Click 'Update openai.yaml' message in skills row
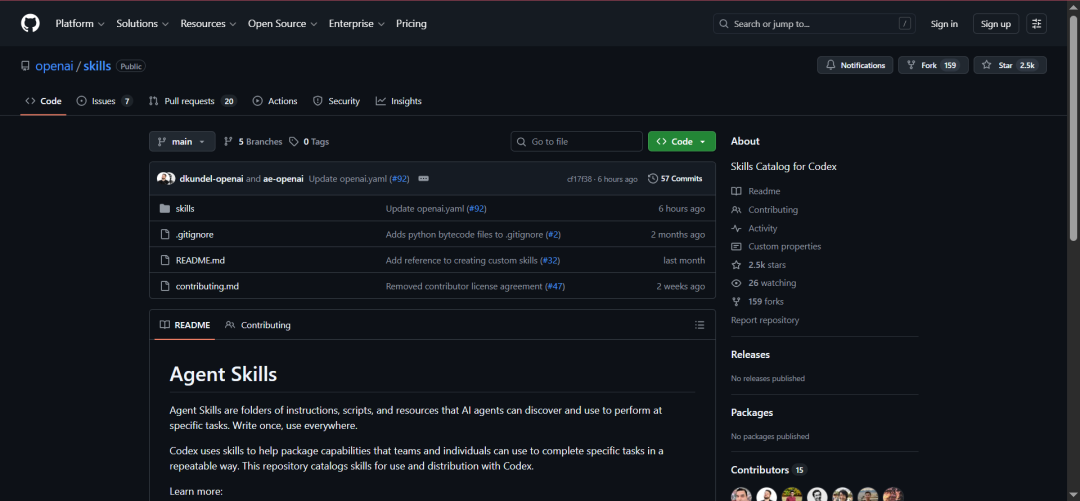Viewport: 1080px width, 501px height. (x=425, y=208)
